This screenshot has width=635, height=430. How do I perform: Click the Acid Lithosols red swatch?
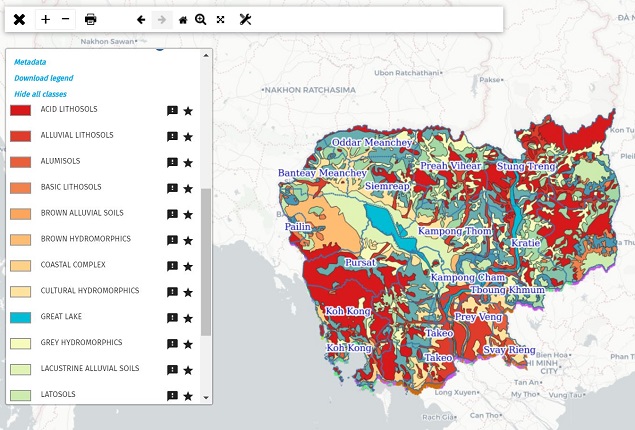point(21,110)
